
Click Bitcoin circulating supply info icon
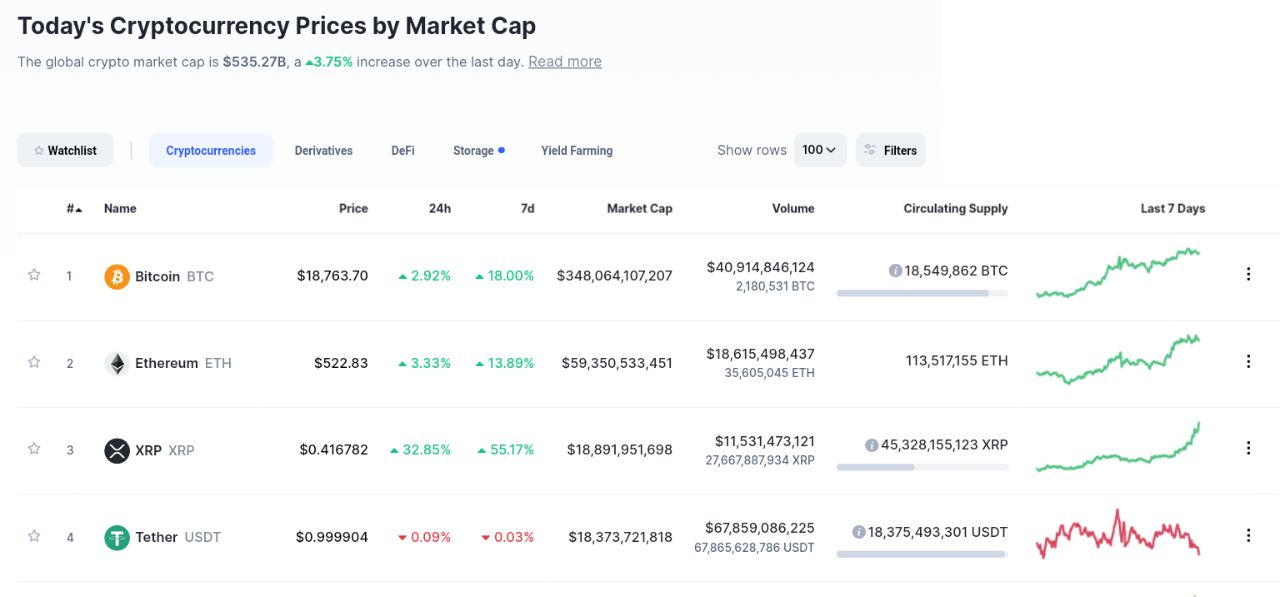click(x=895, y=271)
